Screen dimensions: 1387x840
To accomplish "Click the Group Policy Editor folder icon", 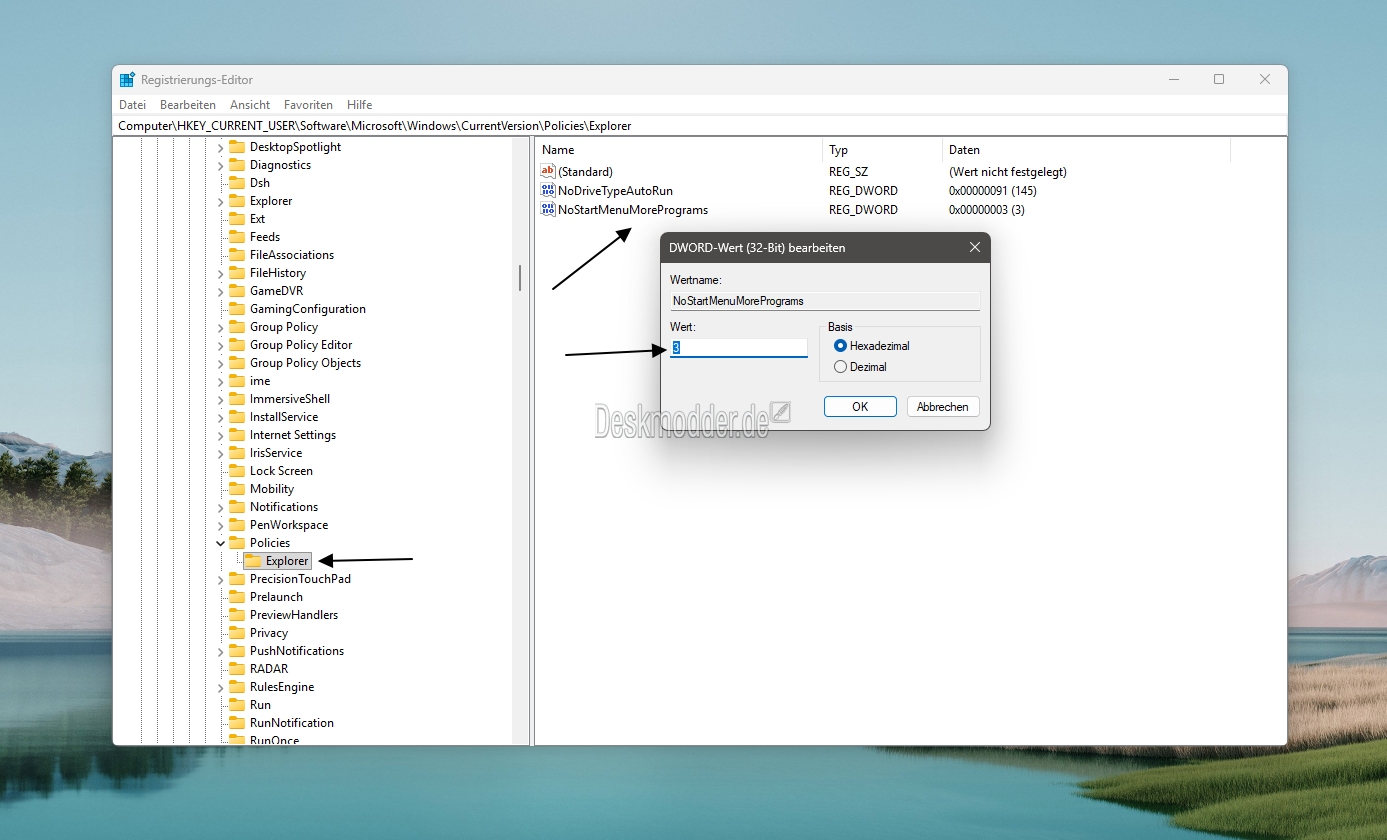I will 237,345.
